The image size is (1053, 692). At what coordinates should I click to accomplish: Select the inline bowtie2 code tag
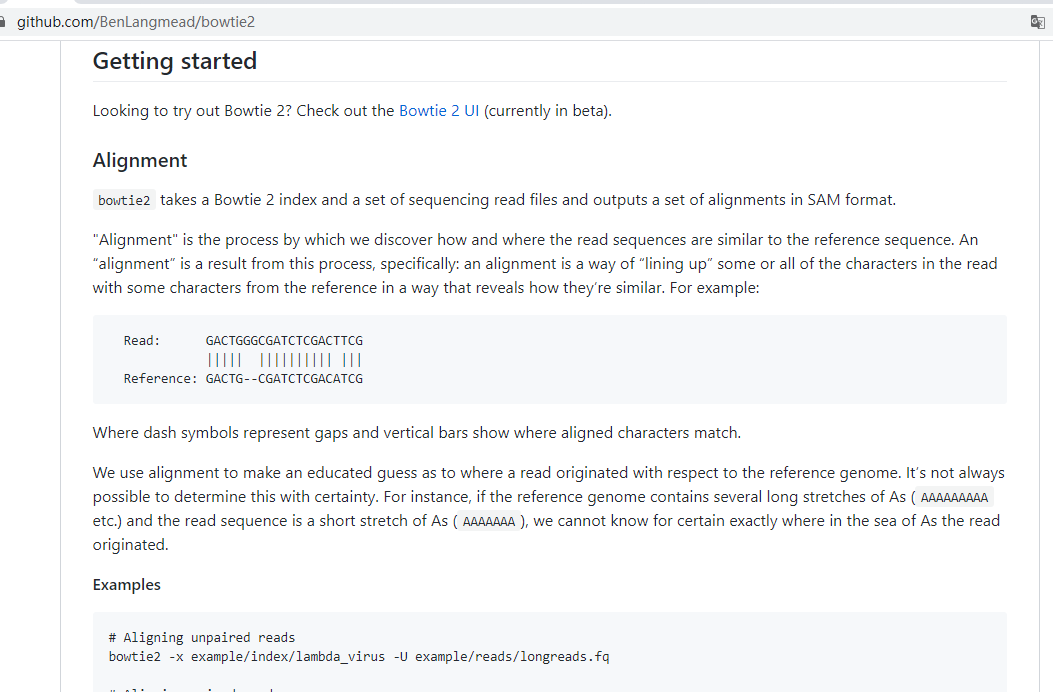[x=124, y=200]
